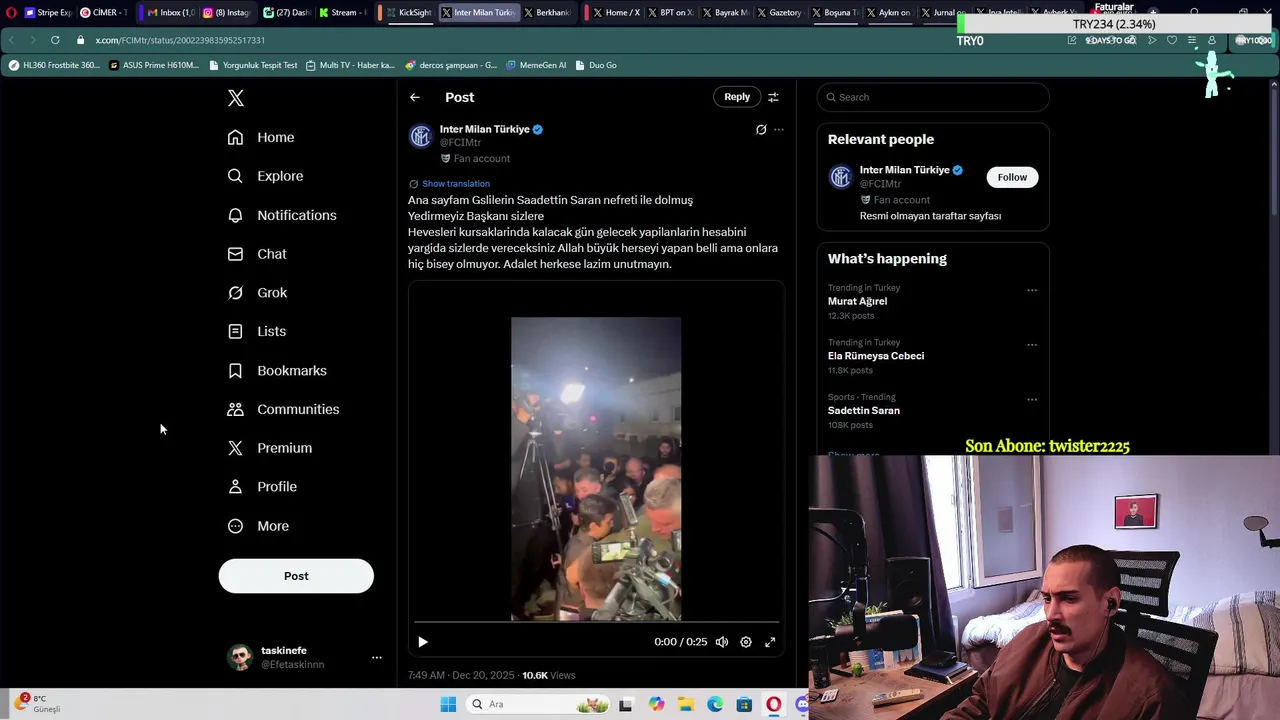Switch to the Home / X browser tab
This screenshot has height=720, width=1280.
615,13
